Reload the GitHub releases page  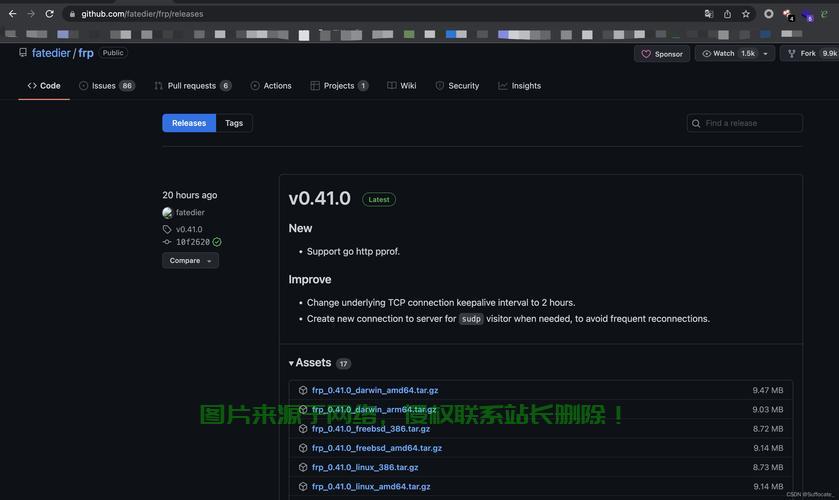point(49,14)
